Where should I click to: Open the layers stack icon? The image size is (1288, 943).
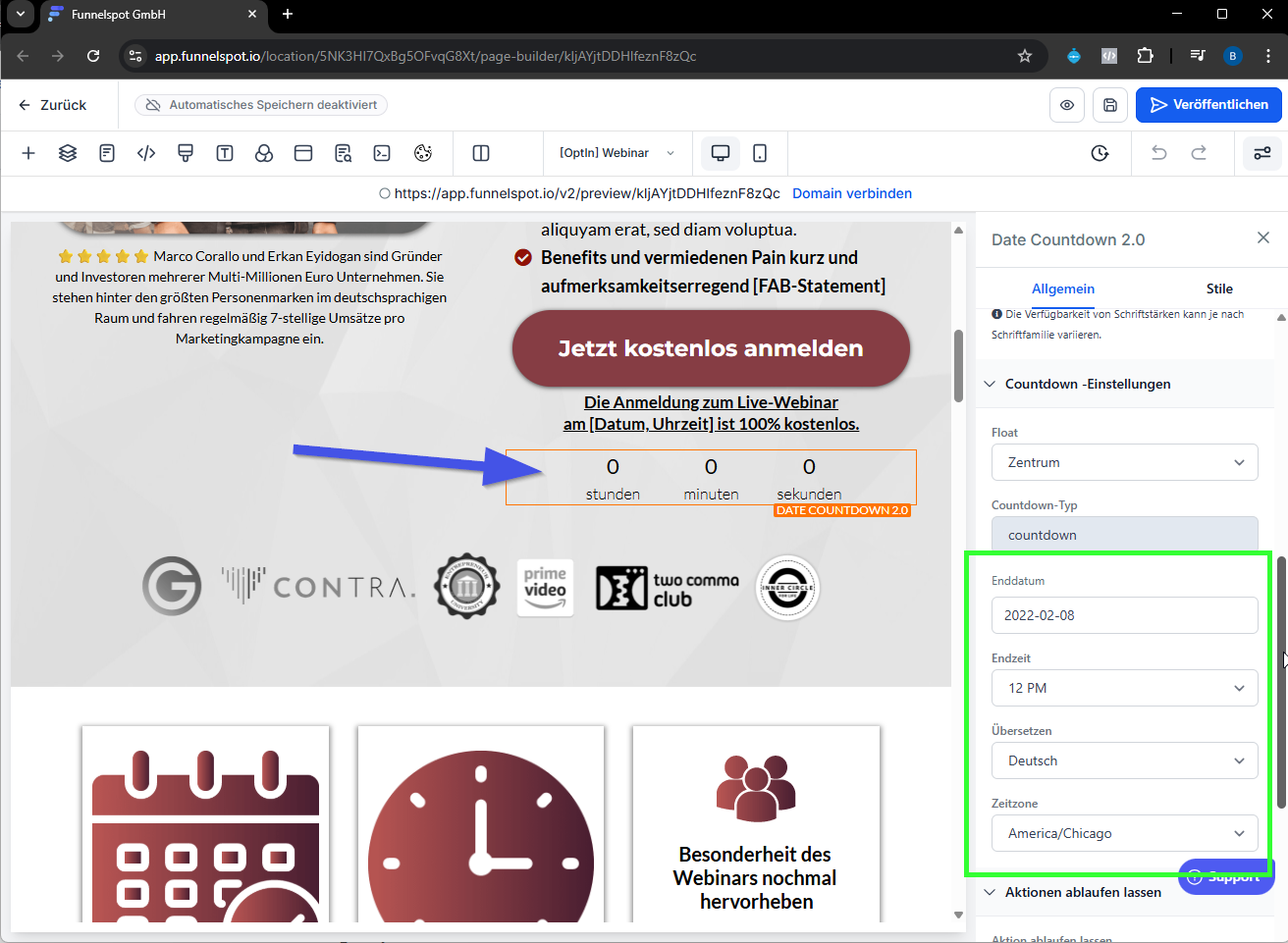point(68,153)
